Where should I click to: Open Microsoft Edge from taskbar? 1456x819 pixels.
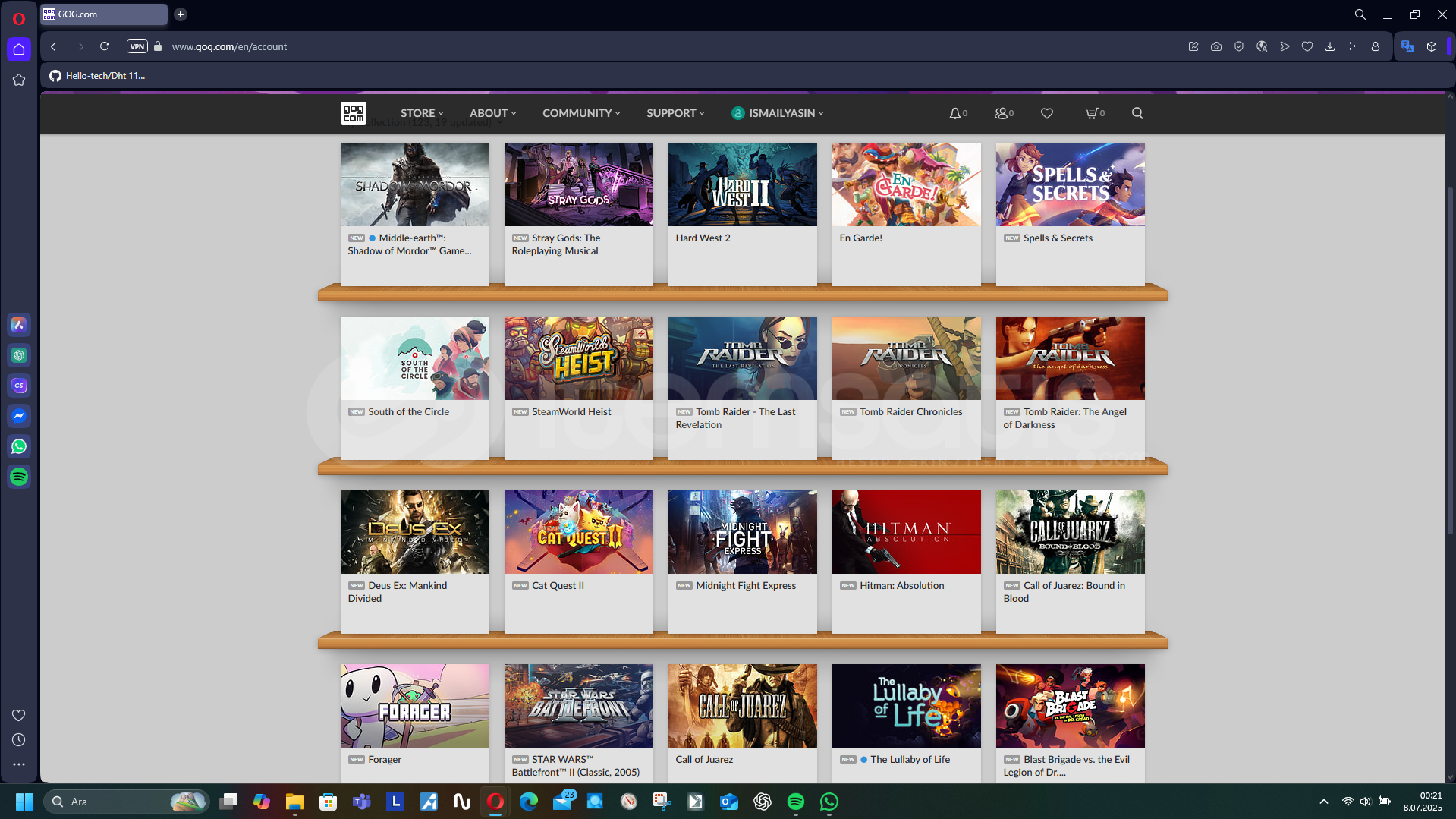click(529, 802)
